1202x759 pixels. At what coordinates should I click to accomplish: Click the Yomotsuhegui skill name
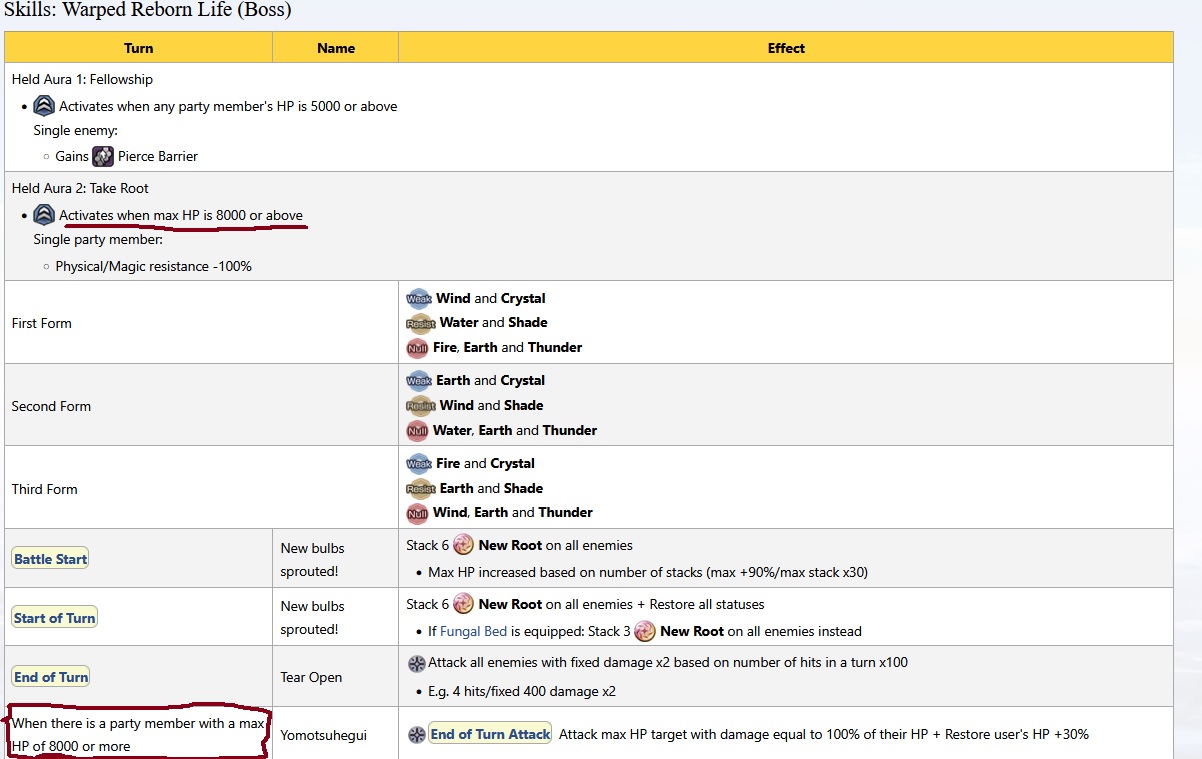[x=323, y=735]
